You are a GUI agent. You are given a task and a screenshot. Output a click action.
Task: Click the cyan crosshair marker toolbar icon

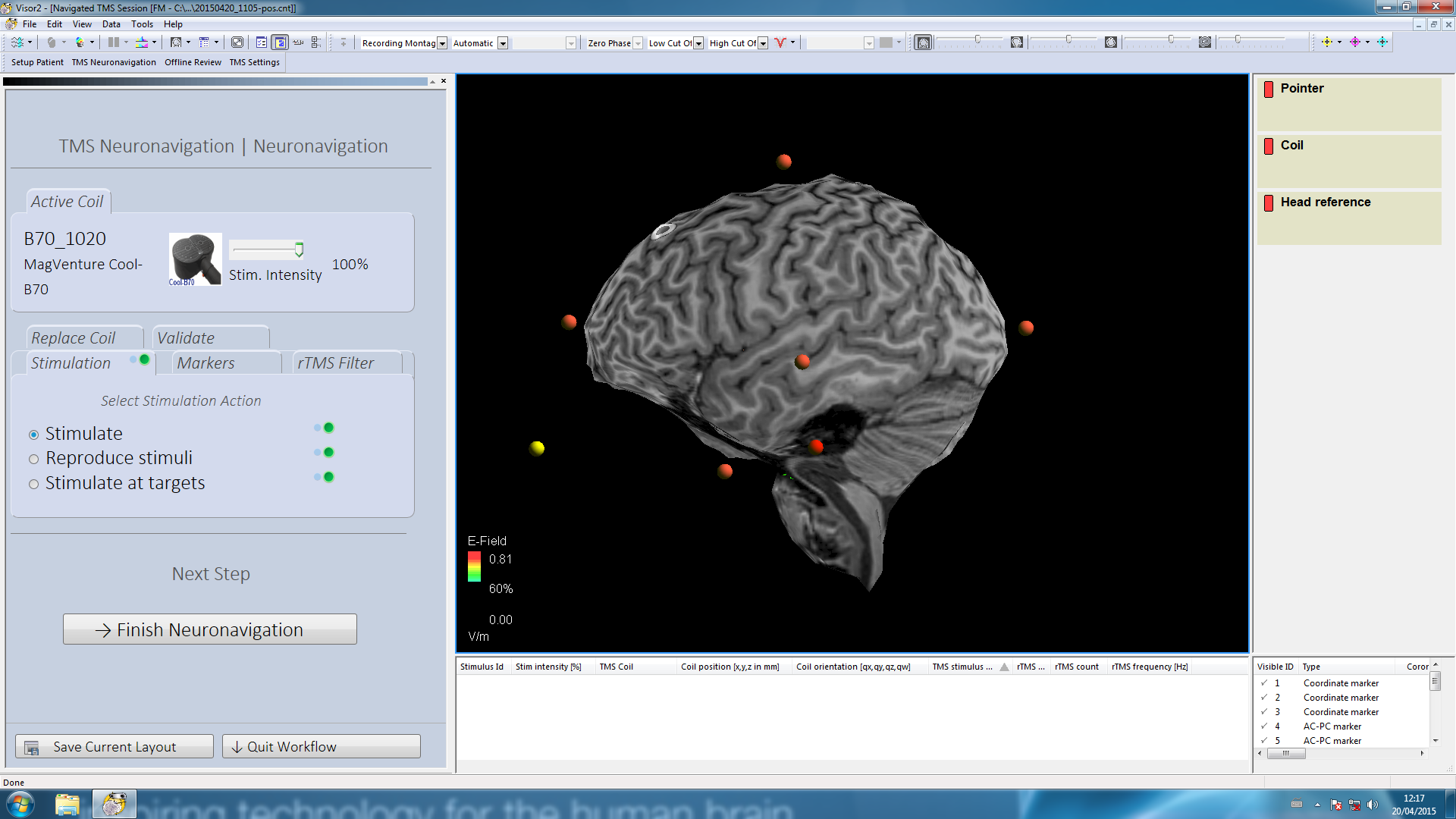[x=1382, y=42]
